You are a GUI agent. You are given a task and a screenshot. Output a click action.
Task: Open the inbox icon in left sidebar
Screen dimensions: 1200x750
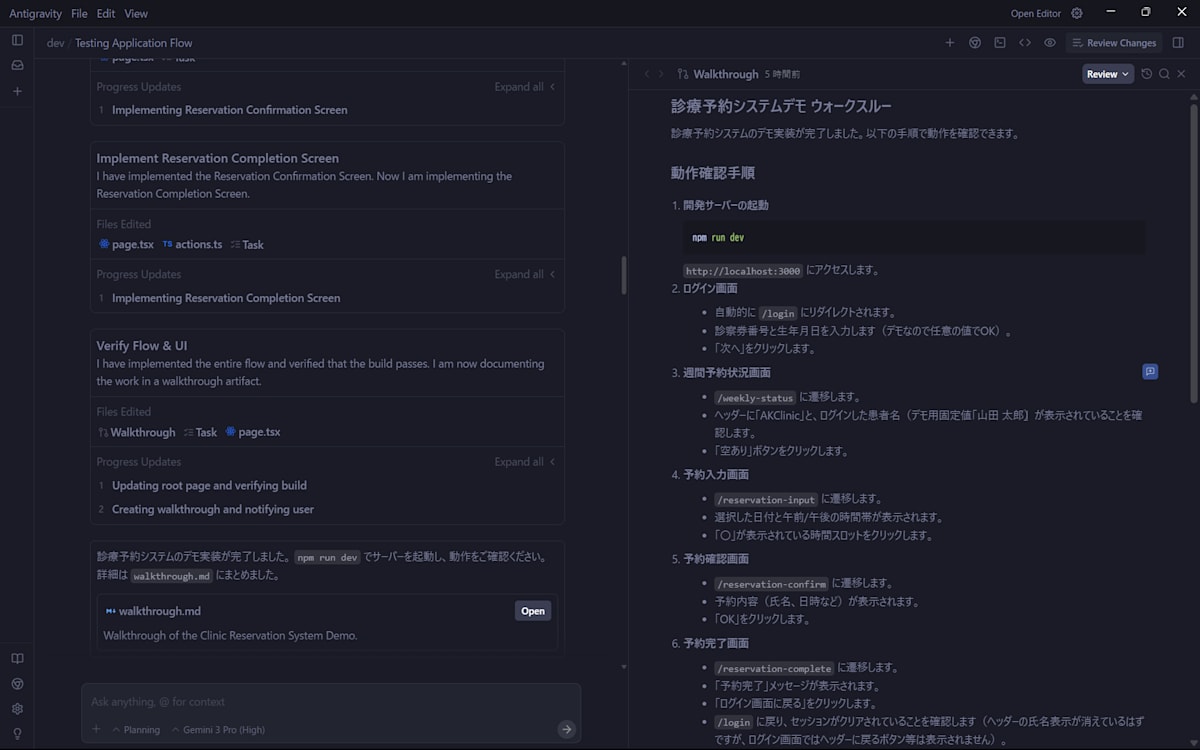[x=17, y=65]
